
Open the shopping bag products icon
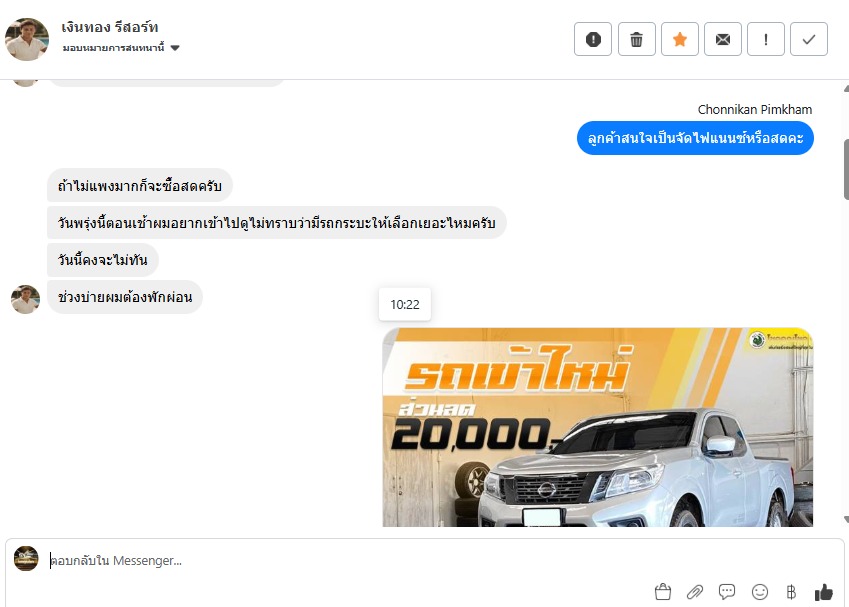click(663, 592)
